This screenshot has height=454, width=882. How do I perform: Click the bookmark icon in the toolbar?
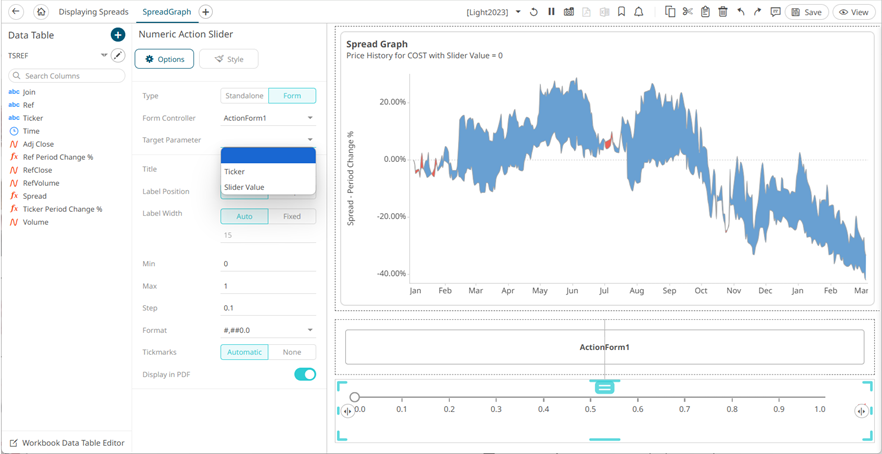[621, 12]
